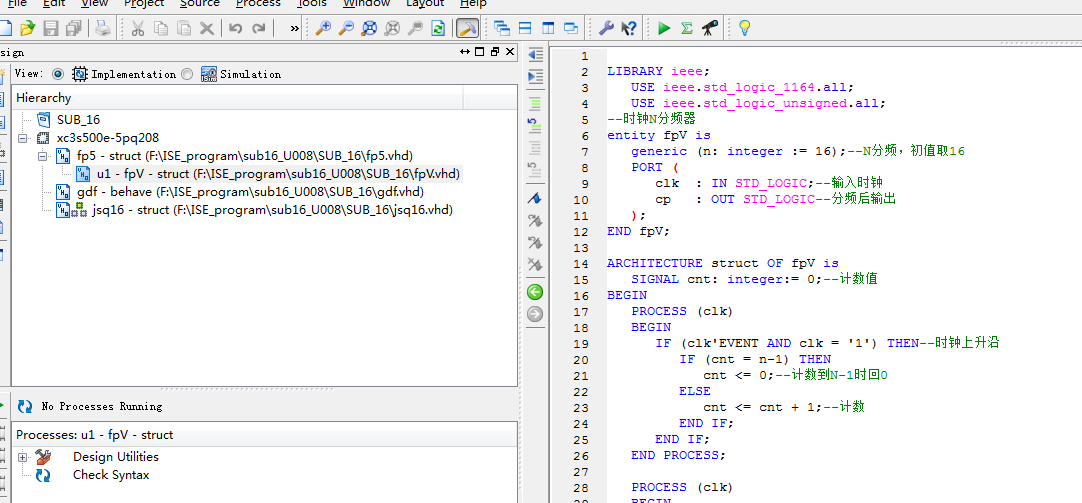Toggle the highlighted find tool button

466,28
